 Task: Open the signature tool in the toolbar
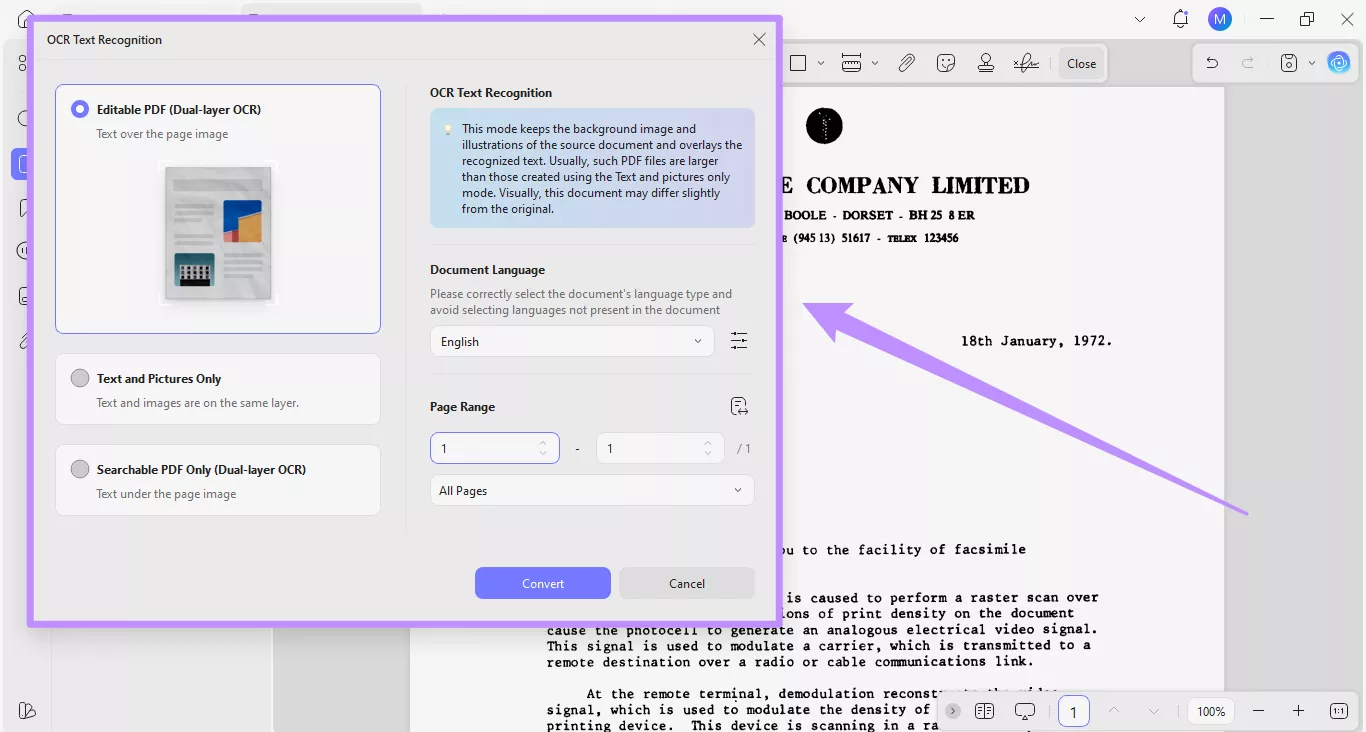coord(1026,62)
